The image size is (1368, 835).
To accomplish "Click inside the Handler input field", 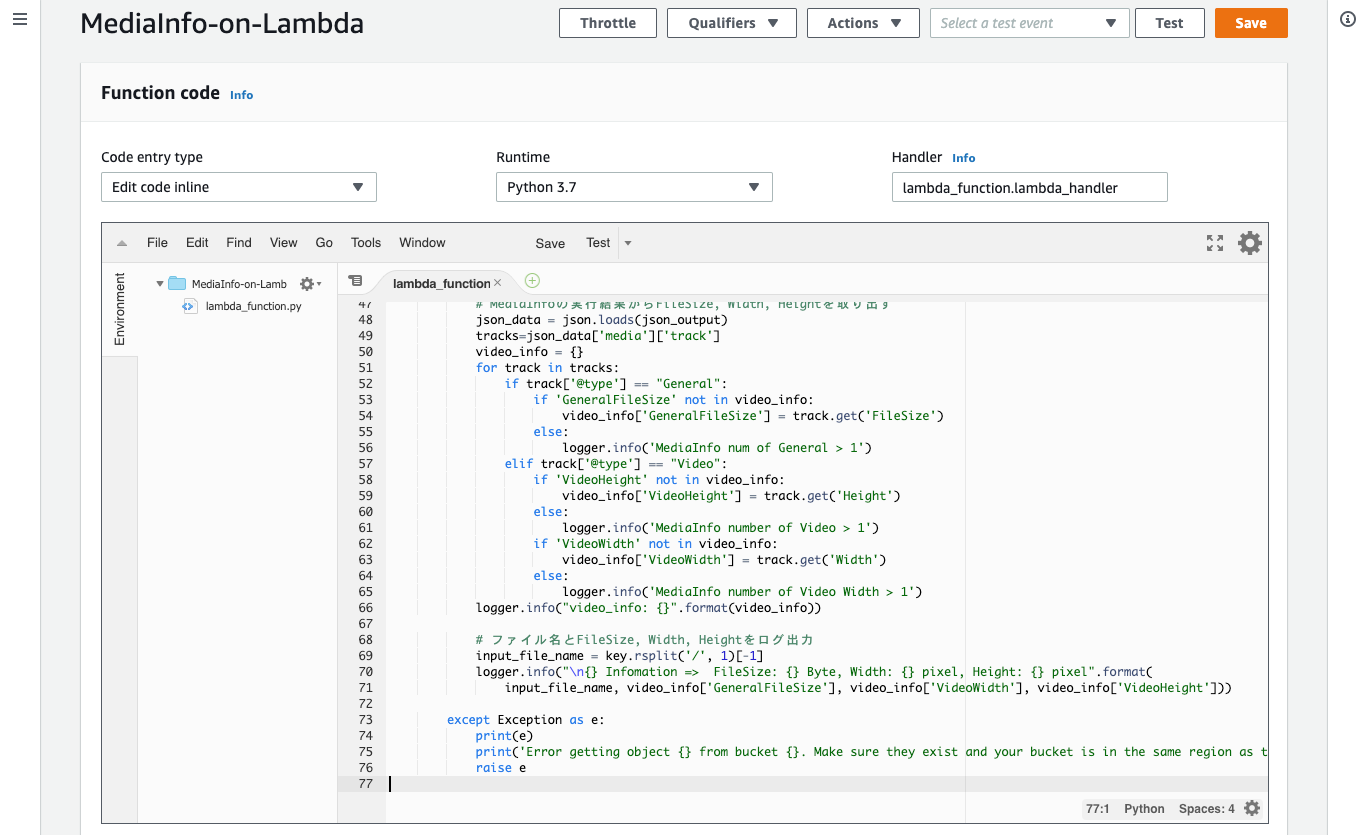I will click(x=1029, y=186).
